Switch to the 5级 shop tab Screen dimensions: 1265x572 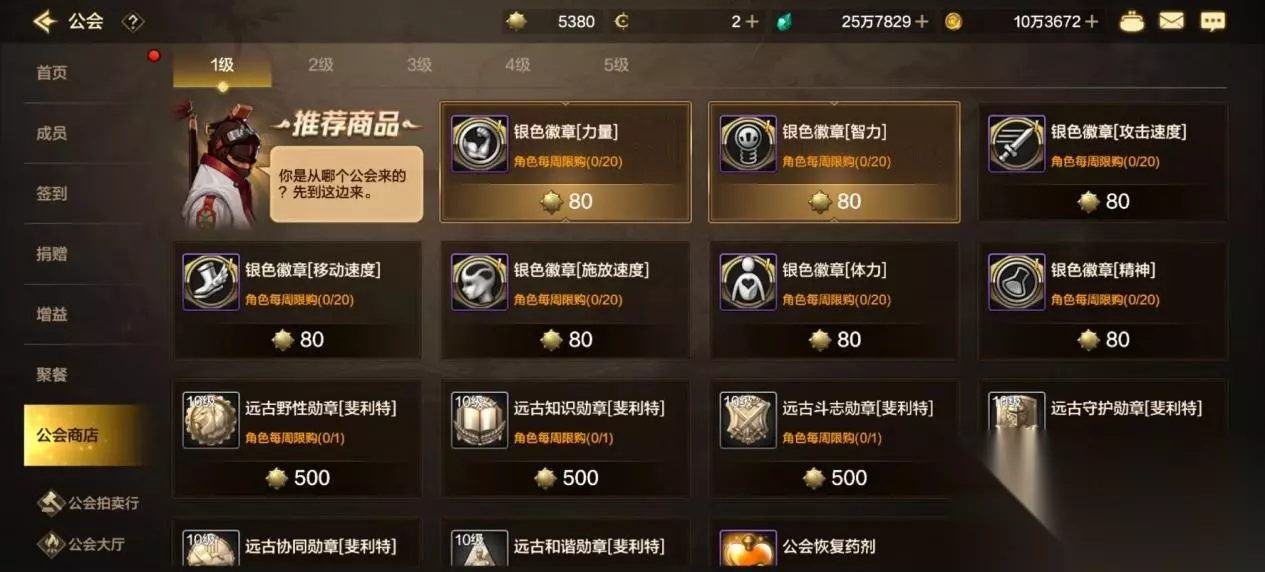616,65
